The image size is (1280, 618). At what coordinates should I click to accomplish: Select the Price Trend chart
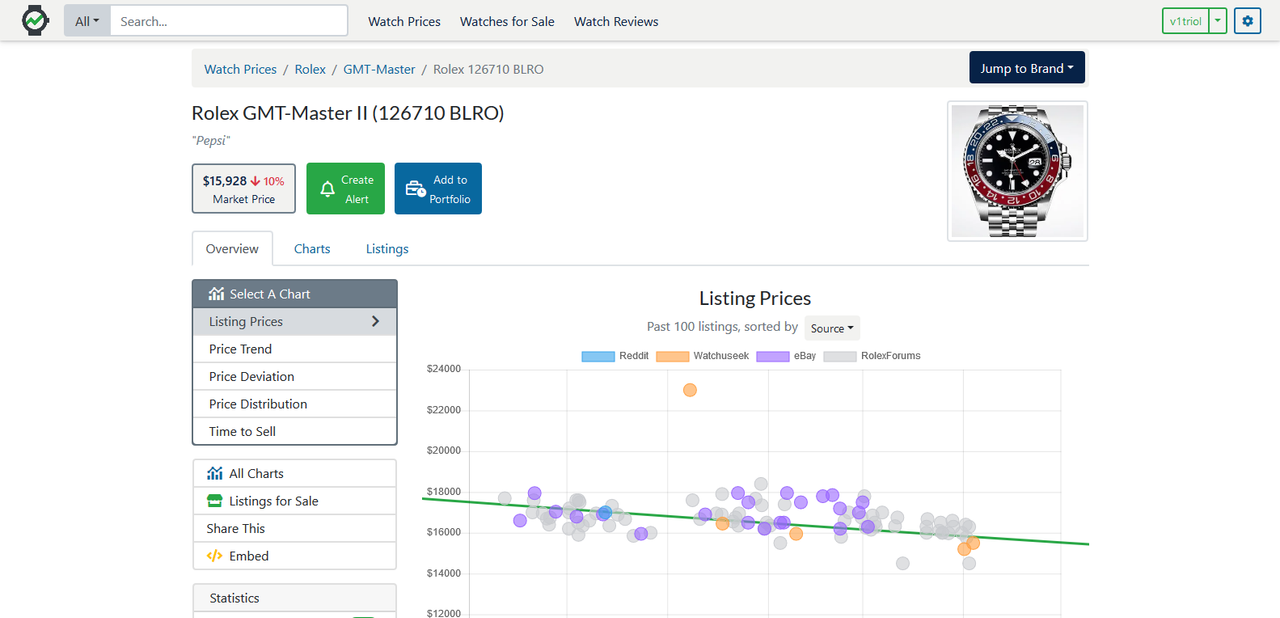pos(295,349)
